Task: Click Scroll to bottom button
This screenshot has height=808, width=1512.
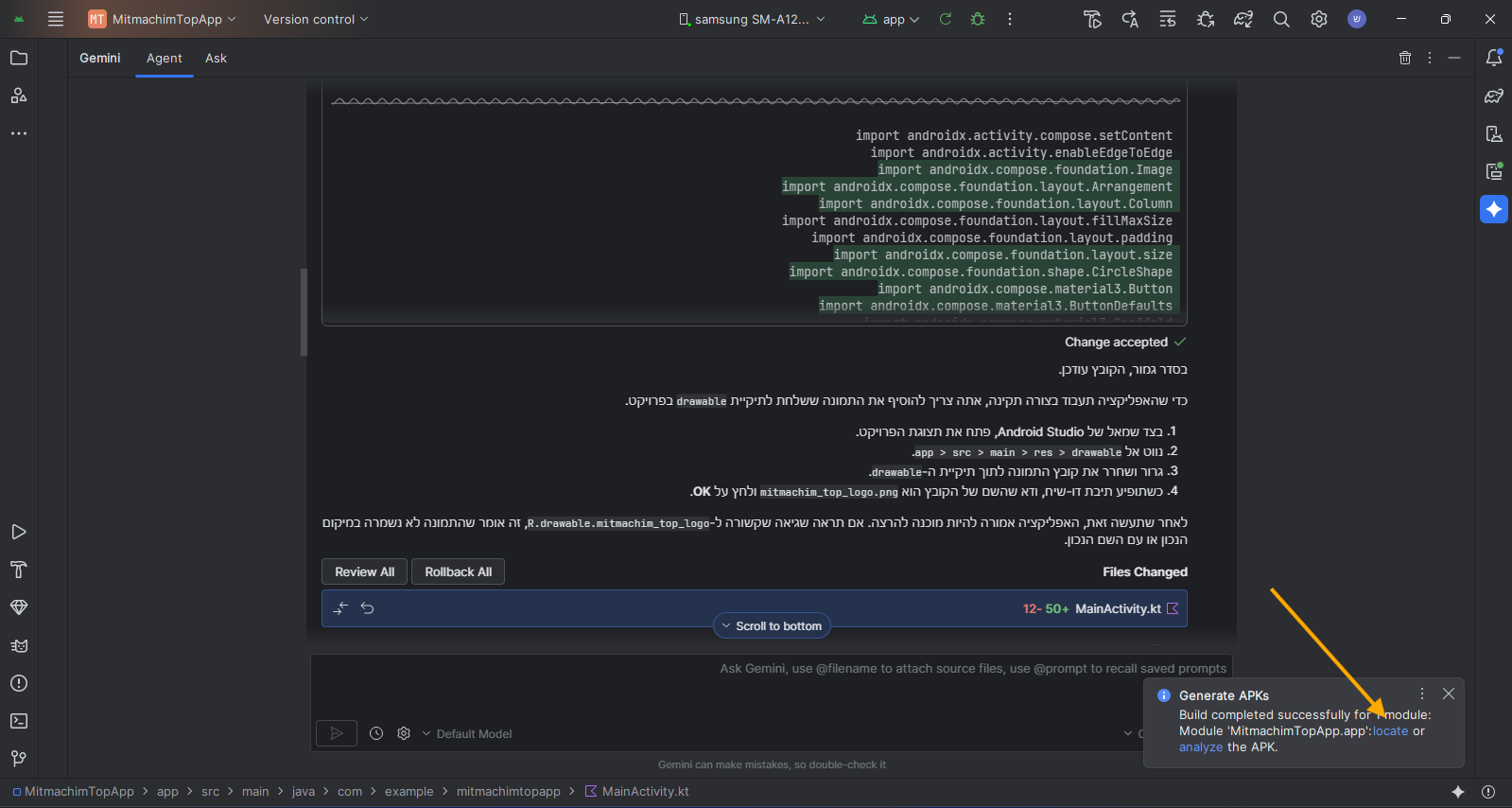Action: [772, 625]
